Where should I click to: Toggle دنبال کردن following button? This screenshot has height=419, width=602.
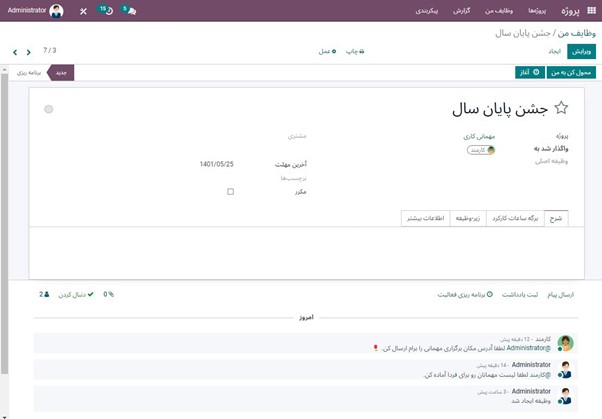coord(76,295)
